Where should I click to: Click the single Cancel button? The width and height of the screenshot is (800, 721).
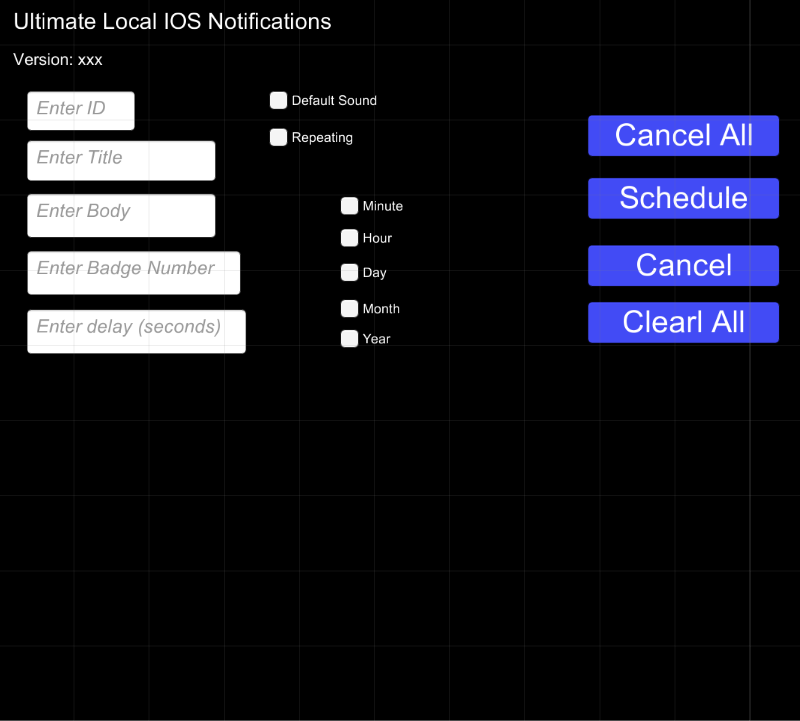pos(683,266)
